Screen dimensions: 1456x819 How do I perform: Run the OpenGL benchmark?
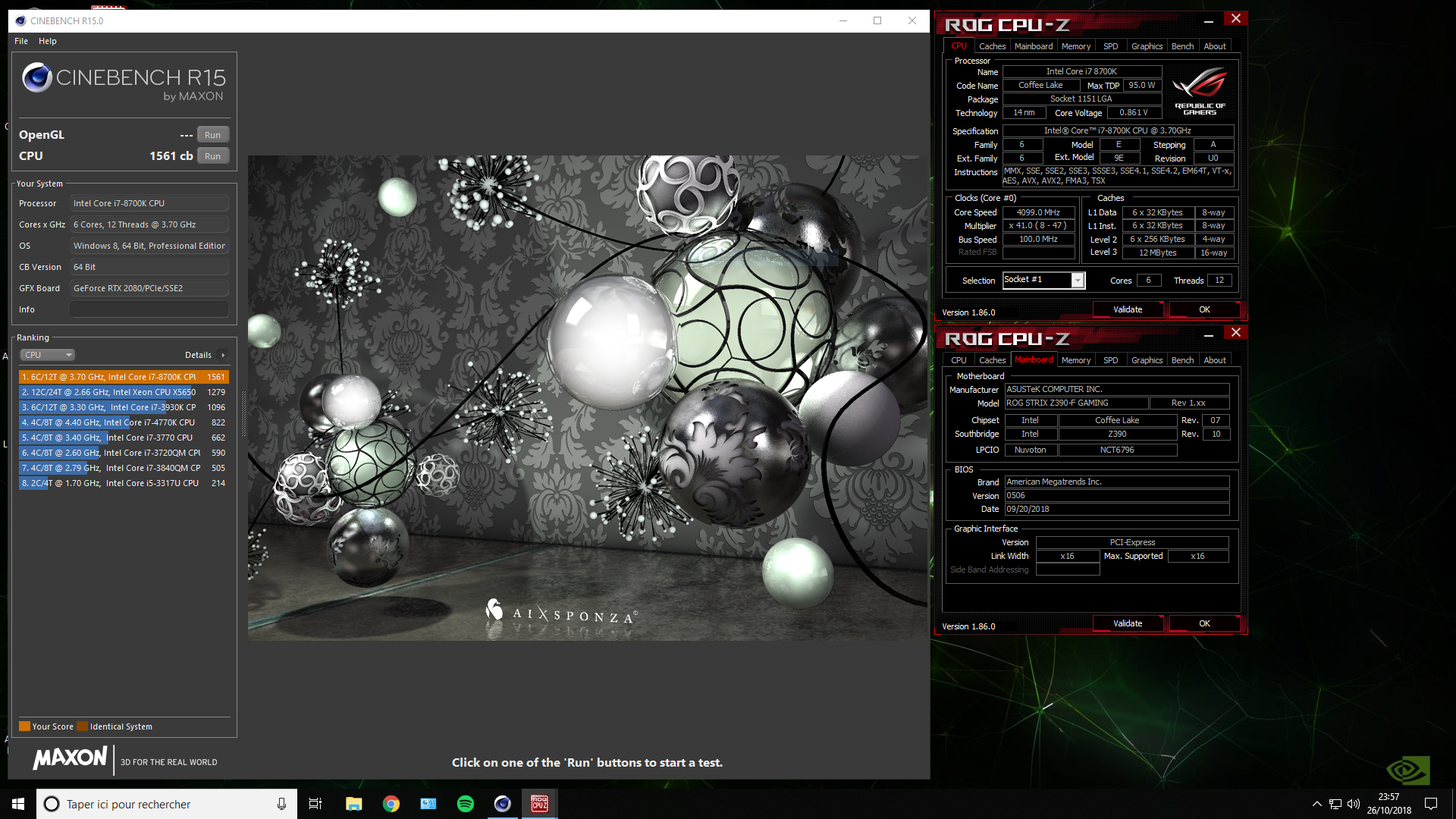click(213, 135)
